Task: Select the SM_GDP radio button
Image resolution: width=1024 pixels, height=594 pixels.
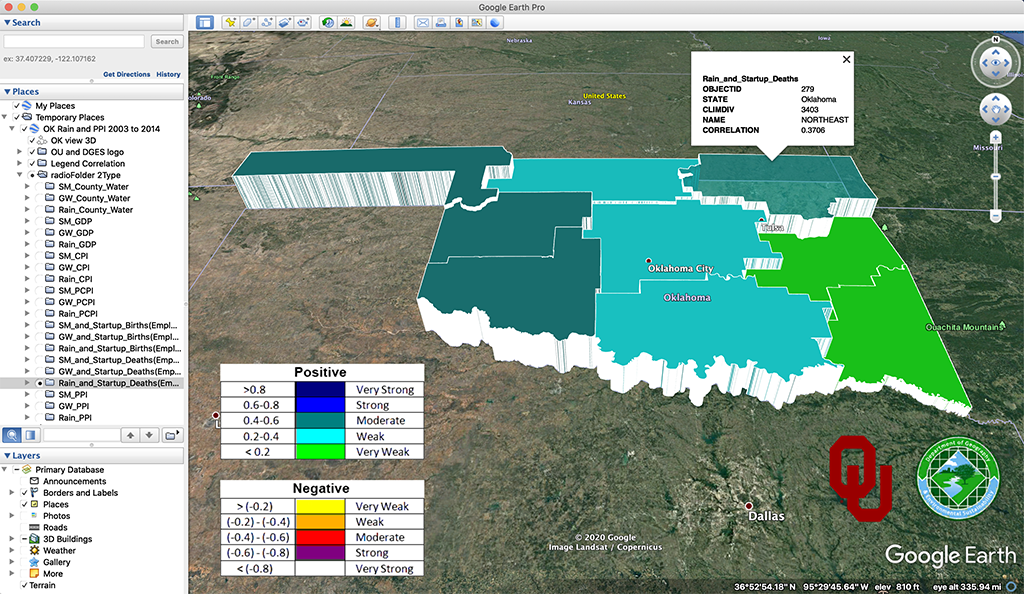Action: pyautogui.click(x=40, y=221)
